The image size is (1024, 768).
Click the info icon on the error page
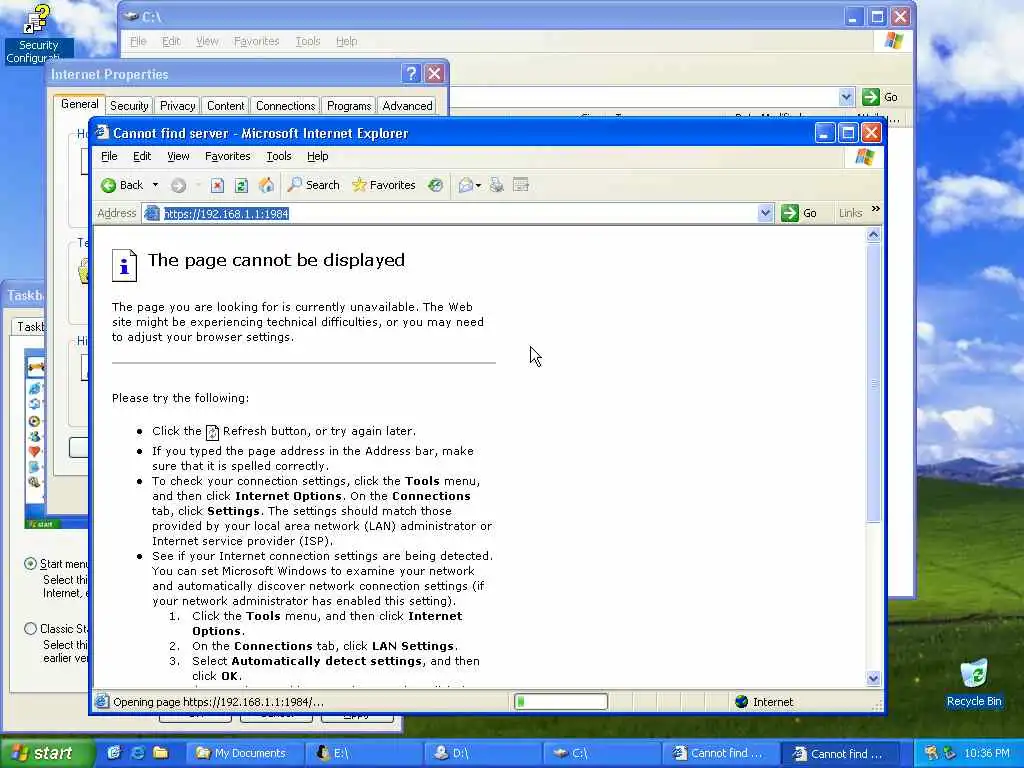coord(124,265)
